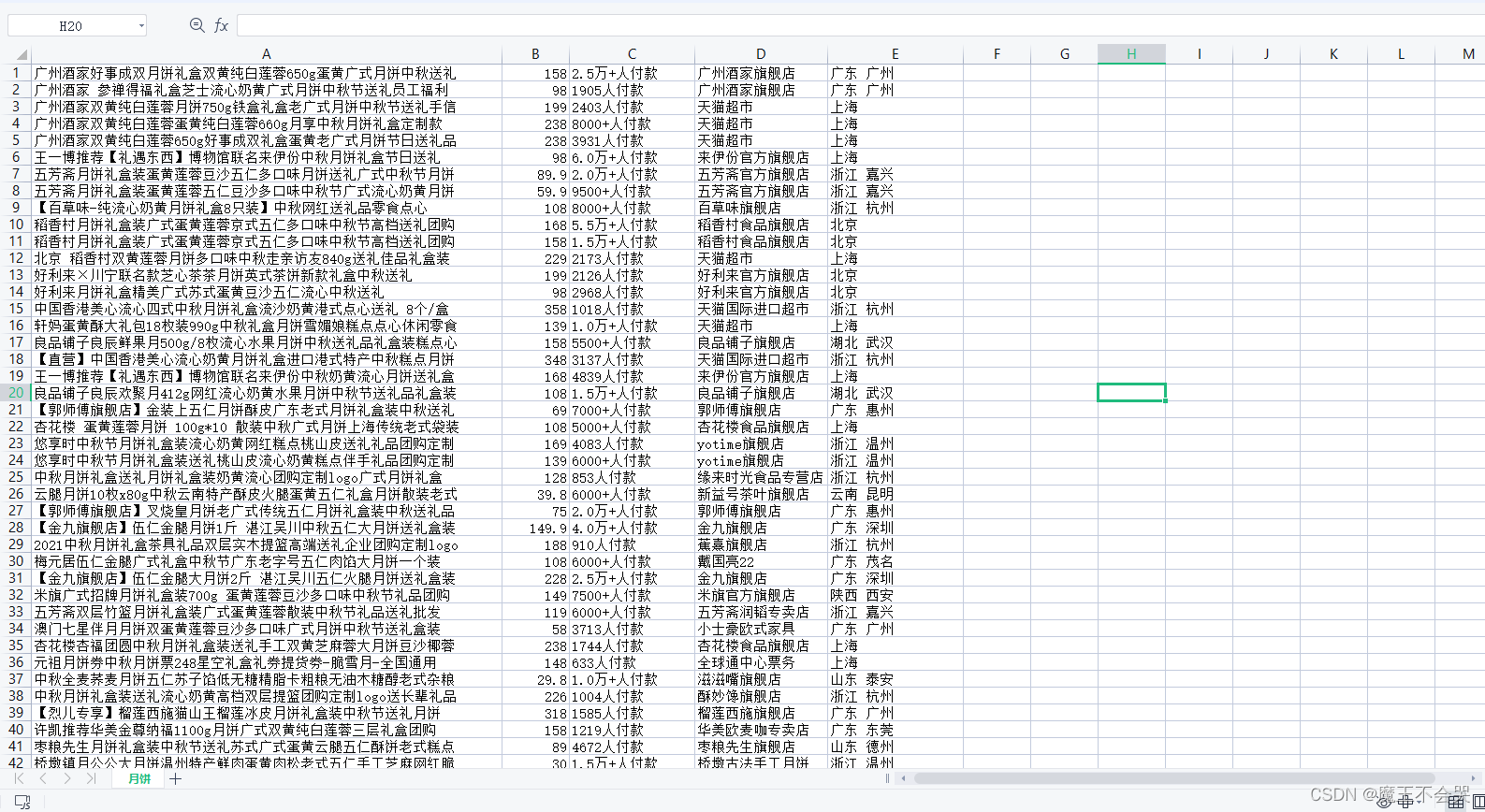The image size is (1485, 812).
Task: Select location cell '云南 昆明'
Action: point(895,494)
